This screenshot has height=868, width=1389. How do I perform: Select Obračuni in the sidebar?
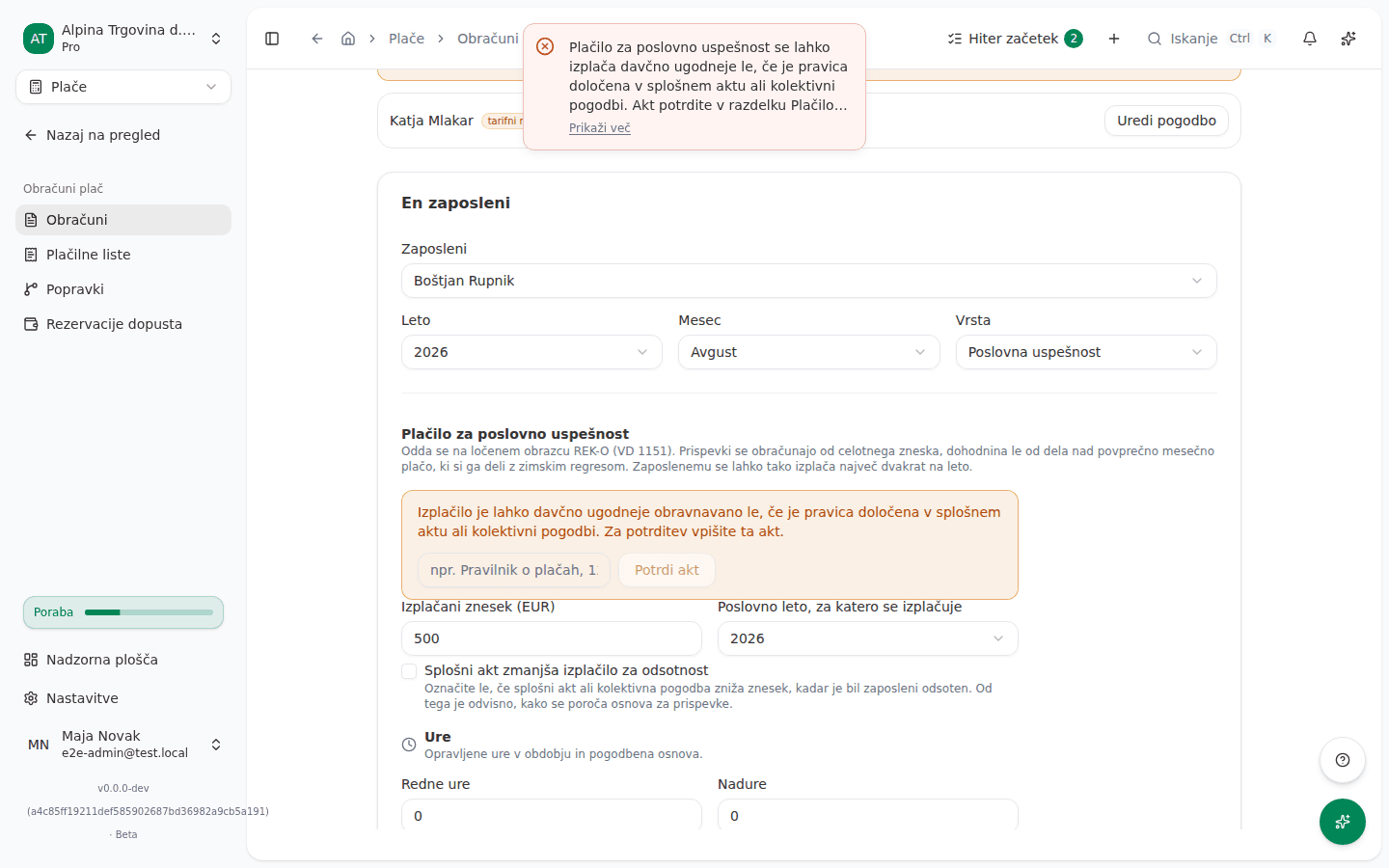pyautogui.click(x=123, y=220)
